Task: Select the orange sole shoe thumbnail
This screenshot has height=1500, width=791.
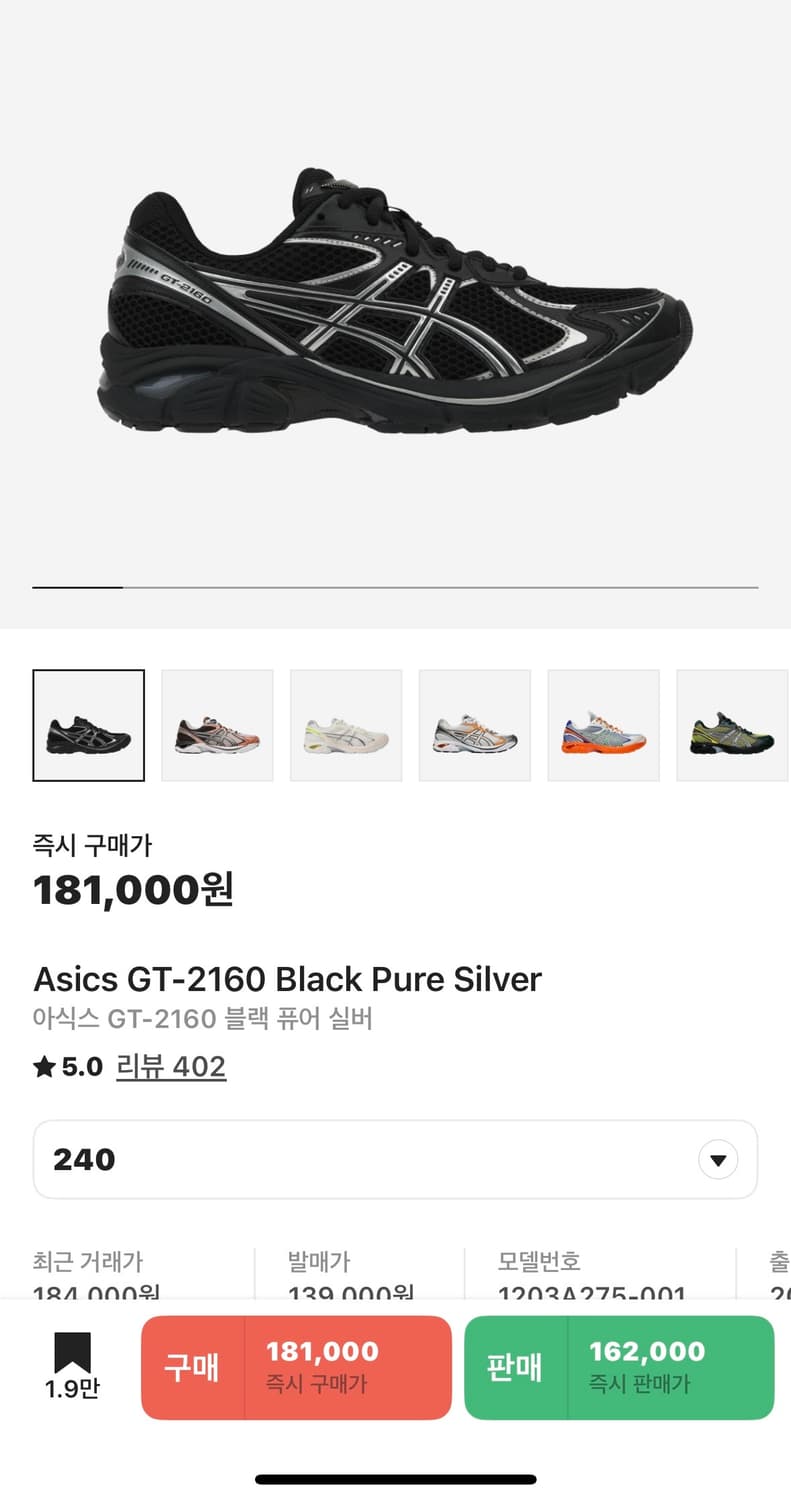Action: coord(604,725)
